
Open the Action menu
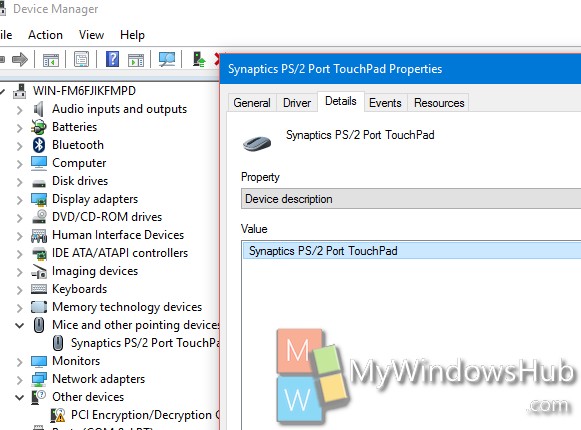(x=45, y=35)
